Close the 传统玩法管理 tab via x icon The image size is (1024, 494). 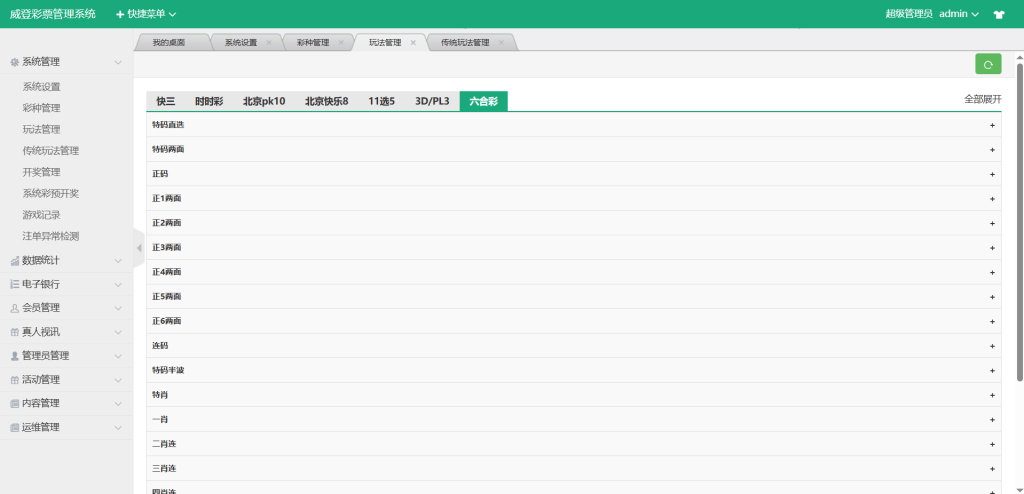[501, 43]
